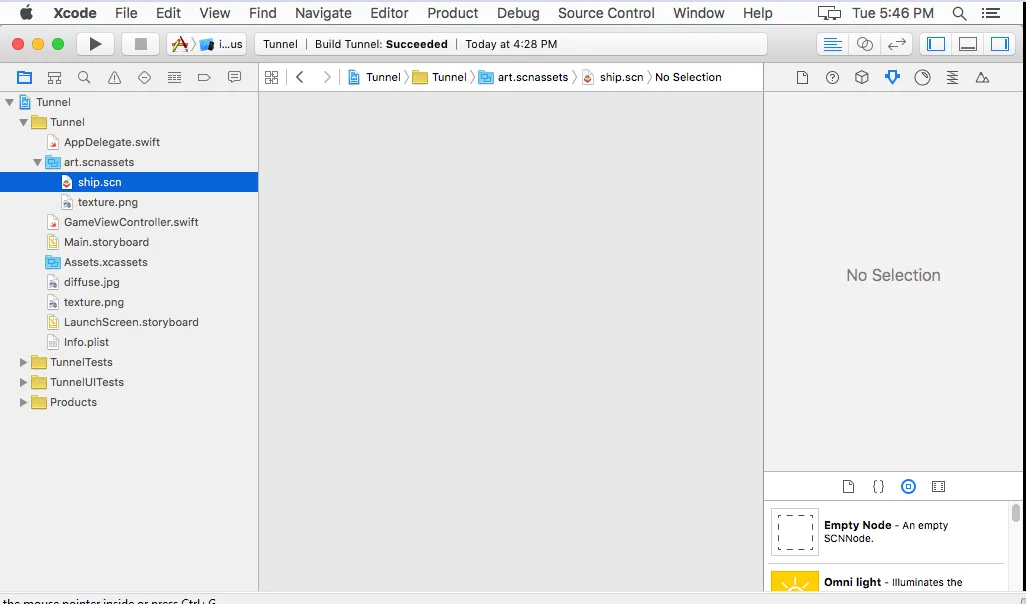Open the Apple menu
The image size is (1026, 604).
pos(26,12)
